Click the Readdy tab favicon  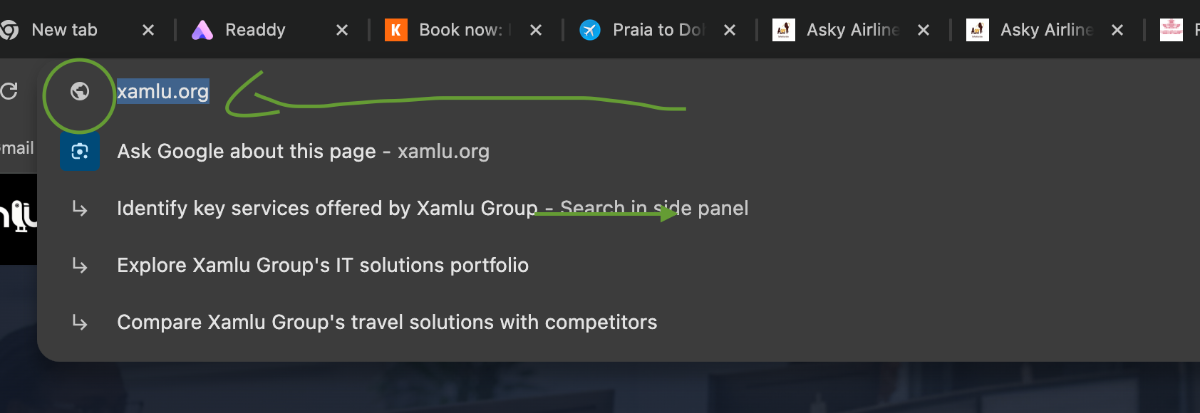(x=204, y=30)
